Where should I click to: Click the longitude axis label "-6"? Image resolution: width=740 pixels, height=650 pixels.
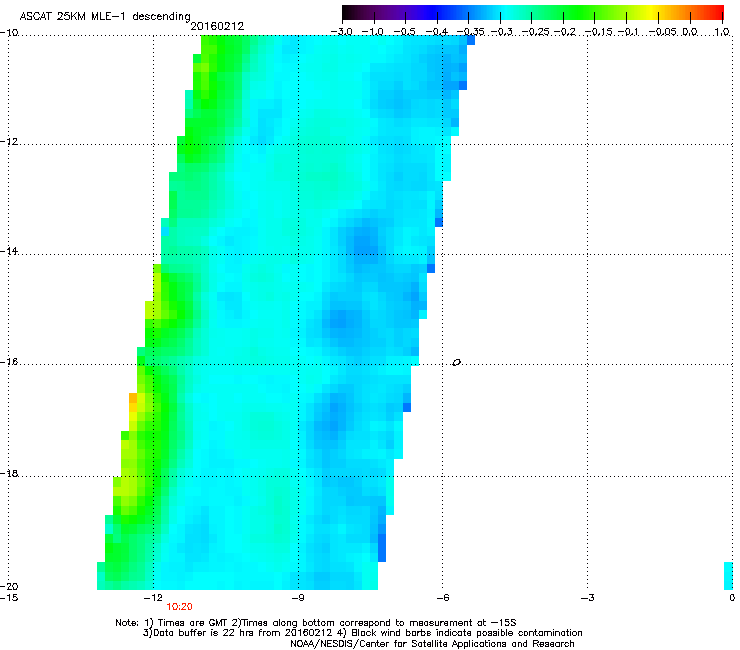click(x=443, y=598)
